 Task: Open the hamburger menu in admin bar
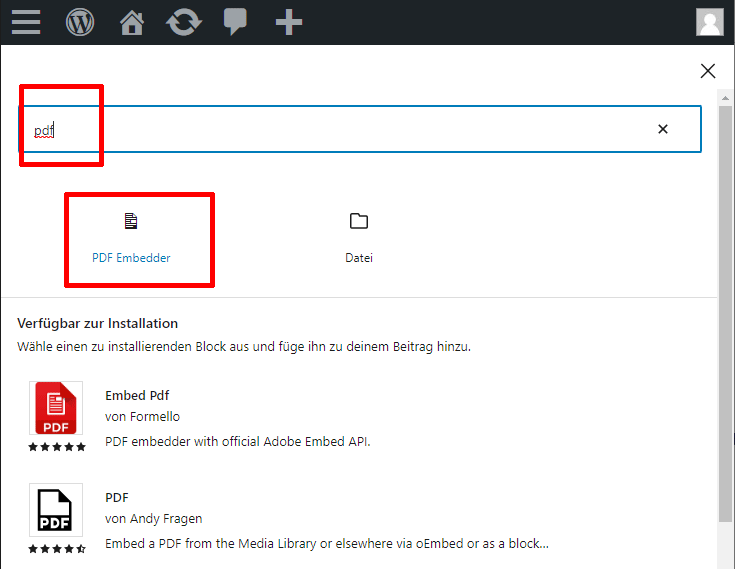click(26, 22)
